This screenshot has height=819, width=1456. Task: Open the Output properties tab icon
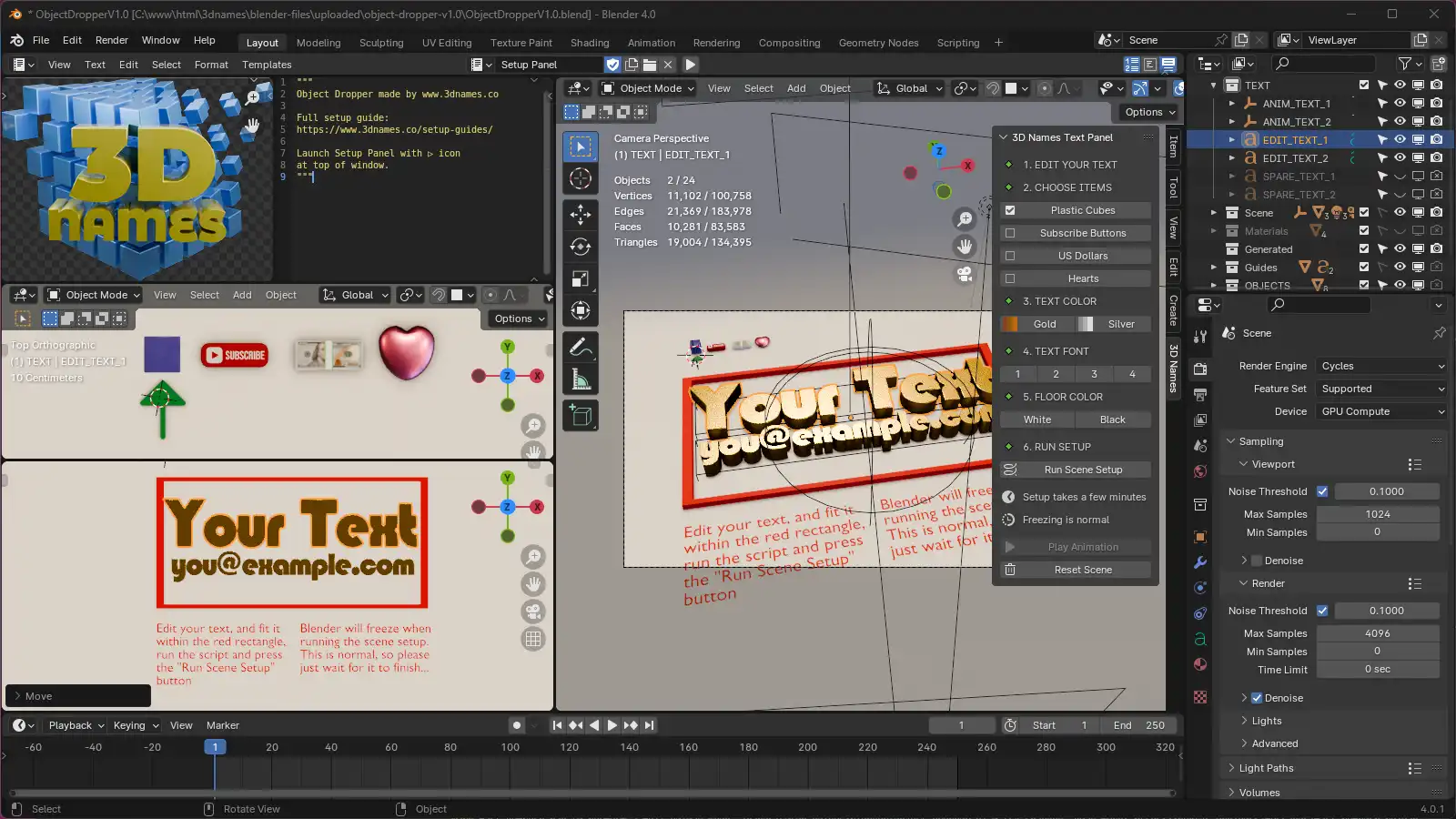pos(1200,395)
